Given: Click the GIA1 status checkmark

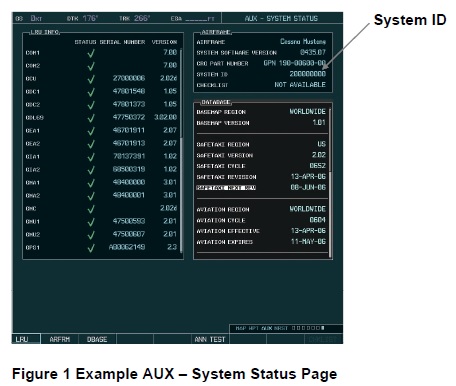Looking at the screenshot, I should tap(91, 157).
